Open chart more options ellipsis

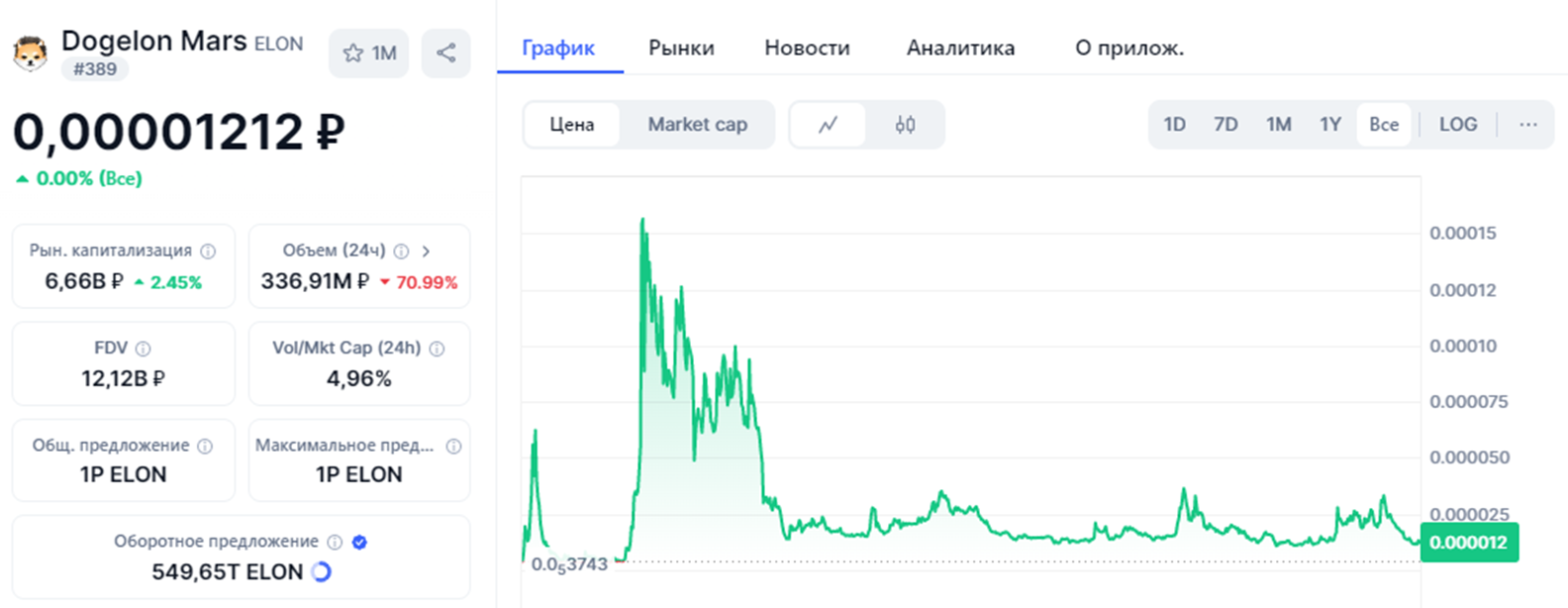point(1528,125)
